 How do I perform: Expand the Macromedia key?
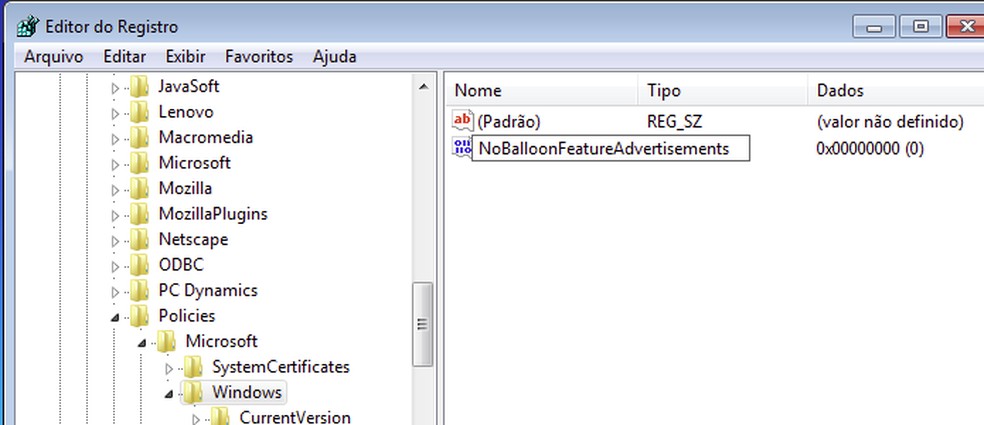coord(115,139)
